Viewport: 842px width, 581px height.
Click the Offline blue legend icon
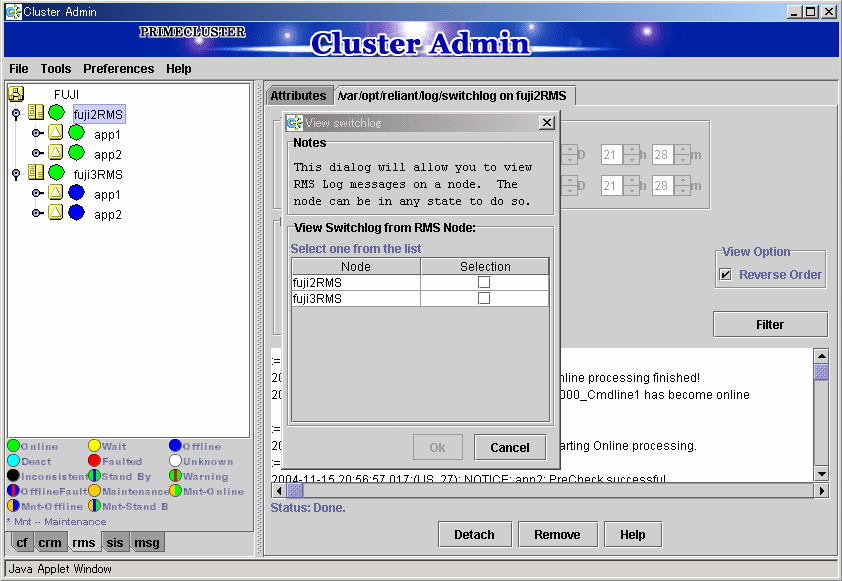[175, 446]
